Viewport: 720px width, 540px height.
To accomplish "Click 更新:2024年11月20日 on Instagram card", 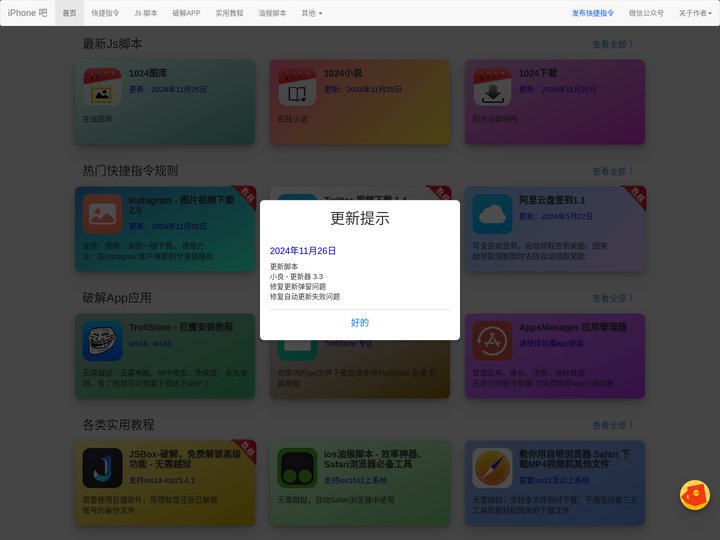I will pyautogui.click(x=168, y=226).
